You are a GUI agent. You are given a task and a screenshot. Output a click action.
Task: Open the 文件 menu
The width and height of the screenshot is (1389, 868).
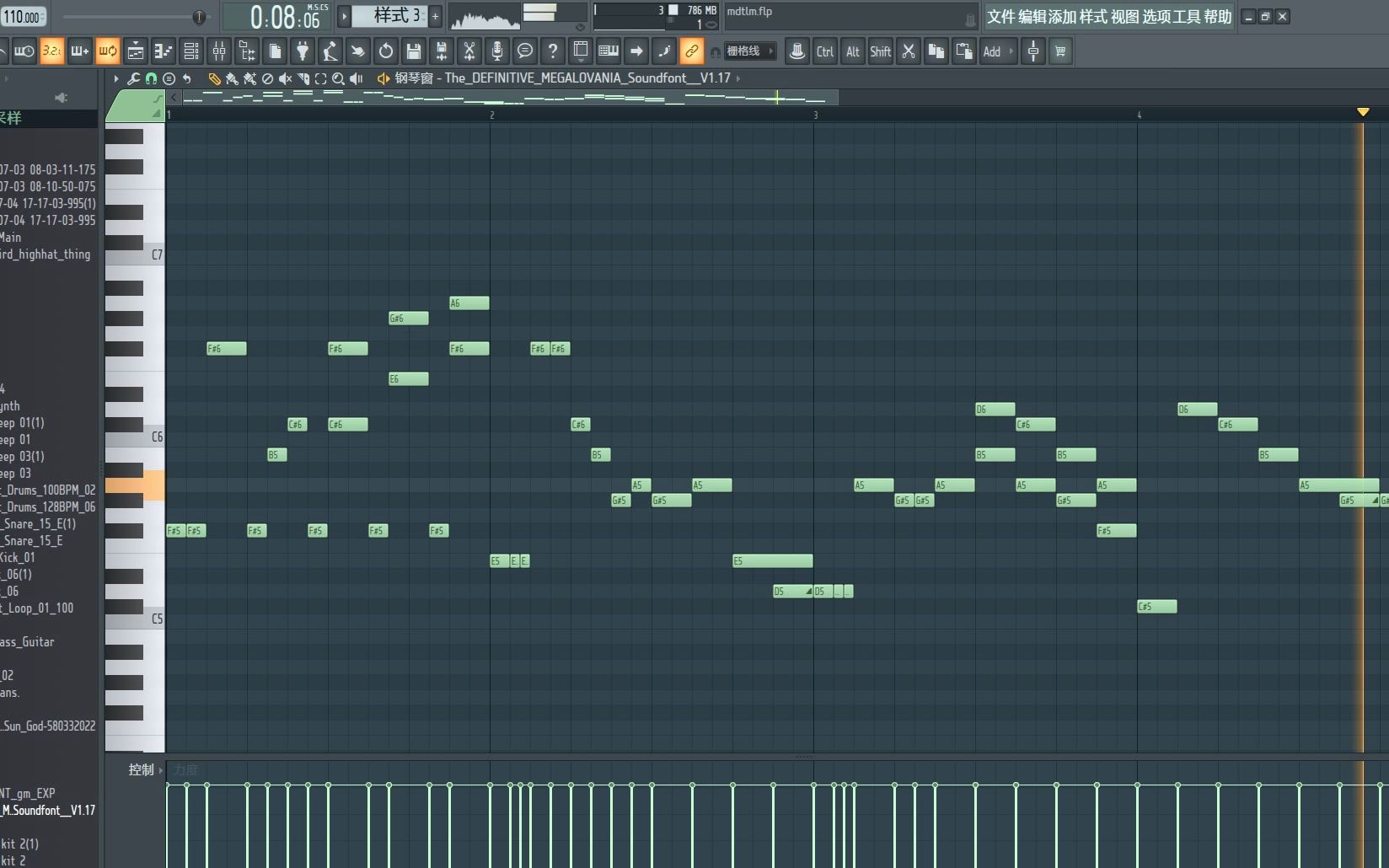tap(1001, 17)
